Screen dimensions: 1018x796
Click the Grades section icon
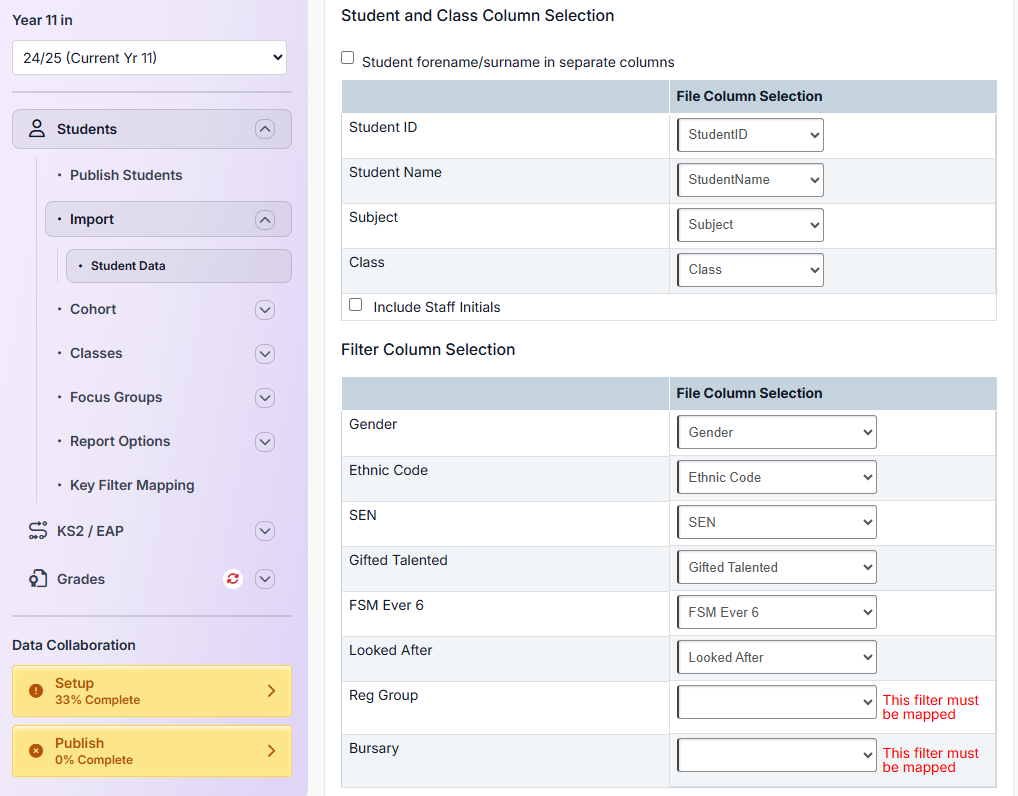click(x=38, y=579)
